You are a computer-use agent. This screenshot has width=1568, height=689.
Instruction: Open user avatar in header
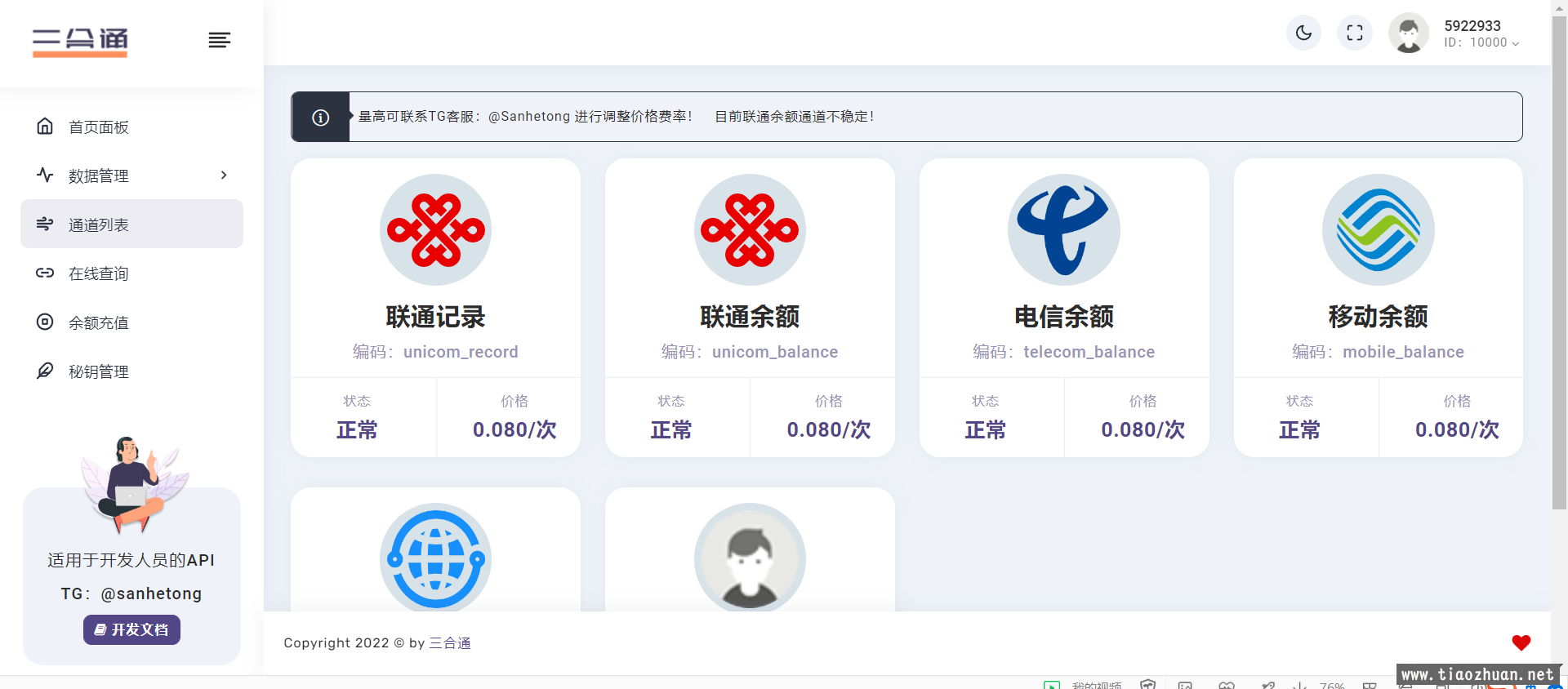point(1409,33)
